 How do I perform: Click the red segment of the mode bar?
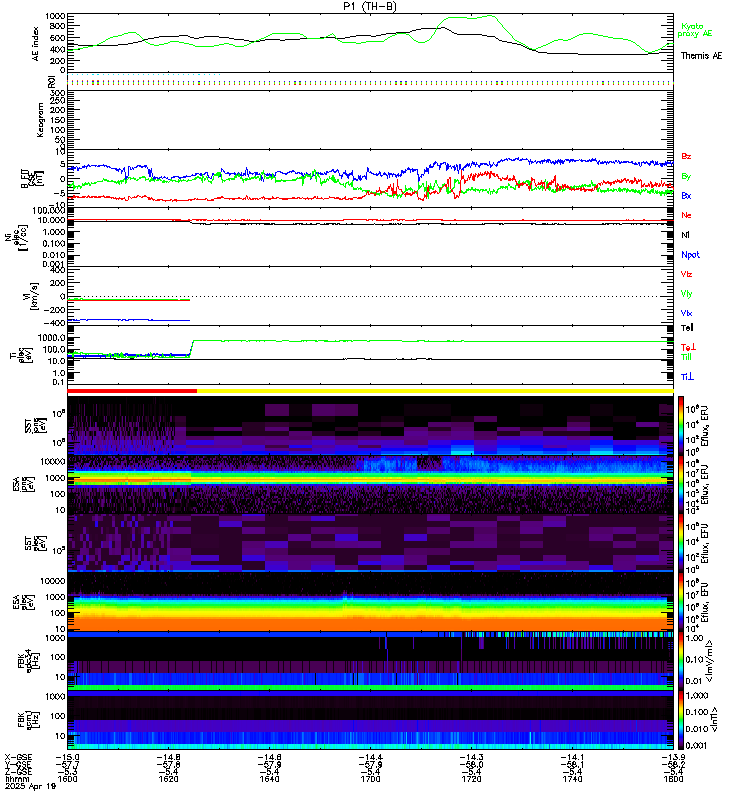click(132, 391)
